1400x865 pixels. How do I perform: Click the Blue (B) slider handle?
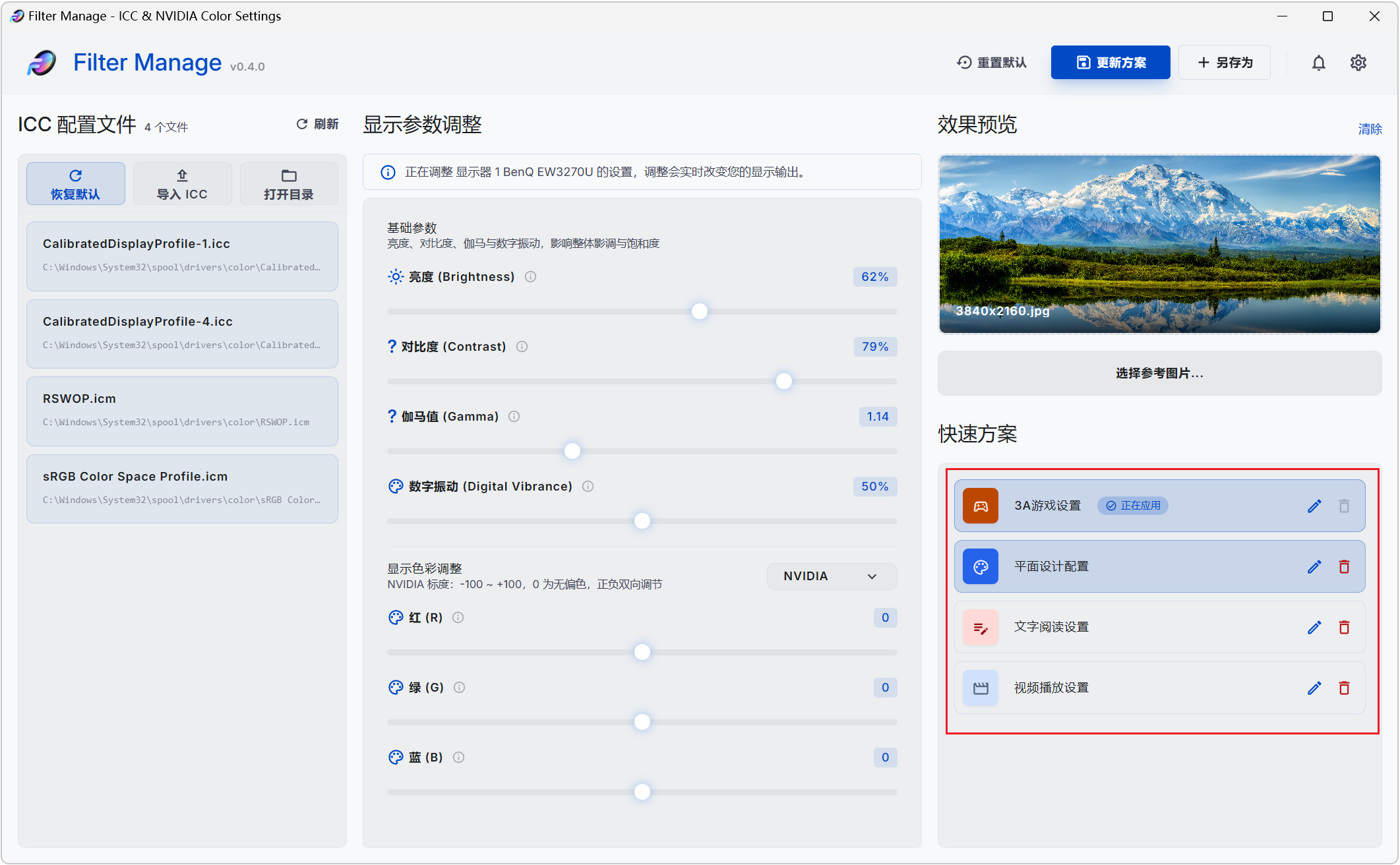pyautogui.click(x=642, y=792)
